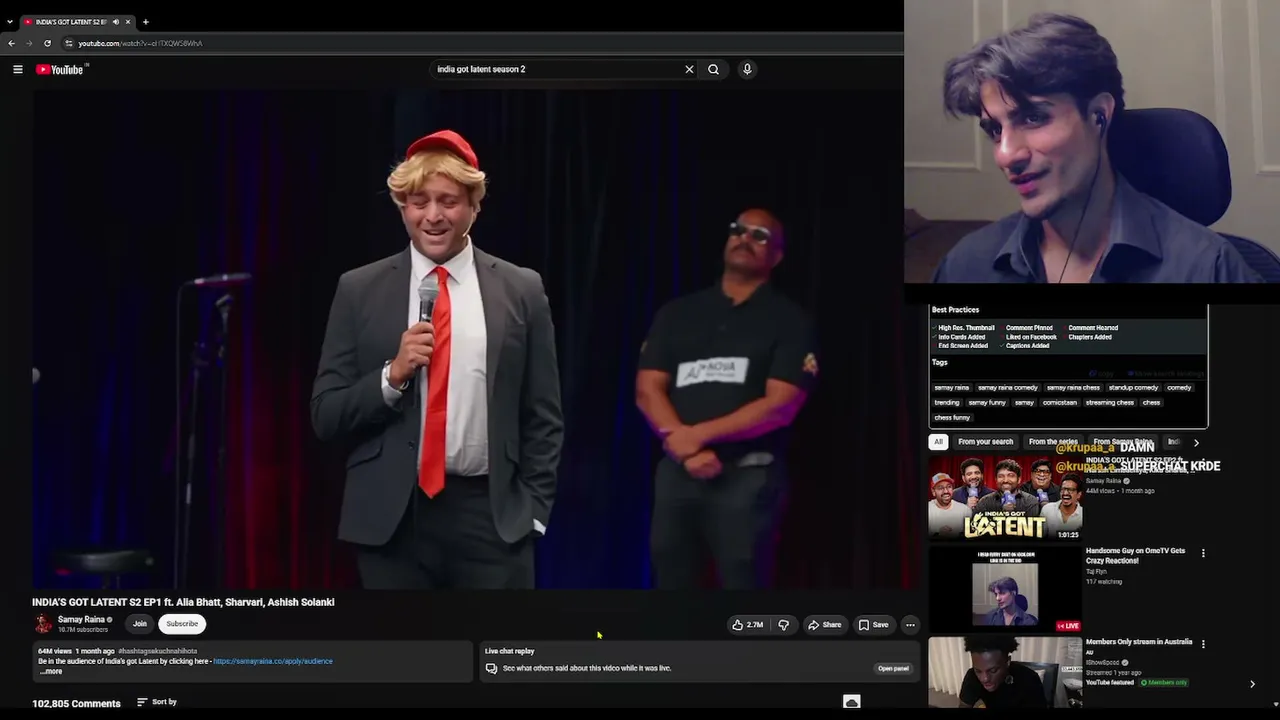The width and height of the screenshot is (1280, 720).
Task: Select the From the series chip
Action: (x=1053, y=442)
